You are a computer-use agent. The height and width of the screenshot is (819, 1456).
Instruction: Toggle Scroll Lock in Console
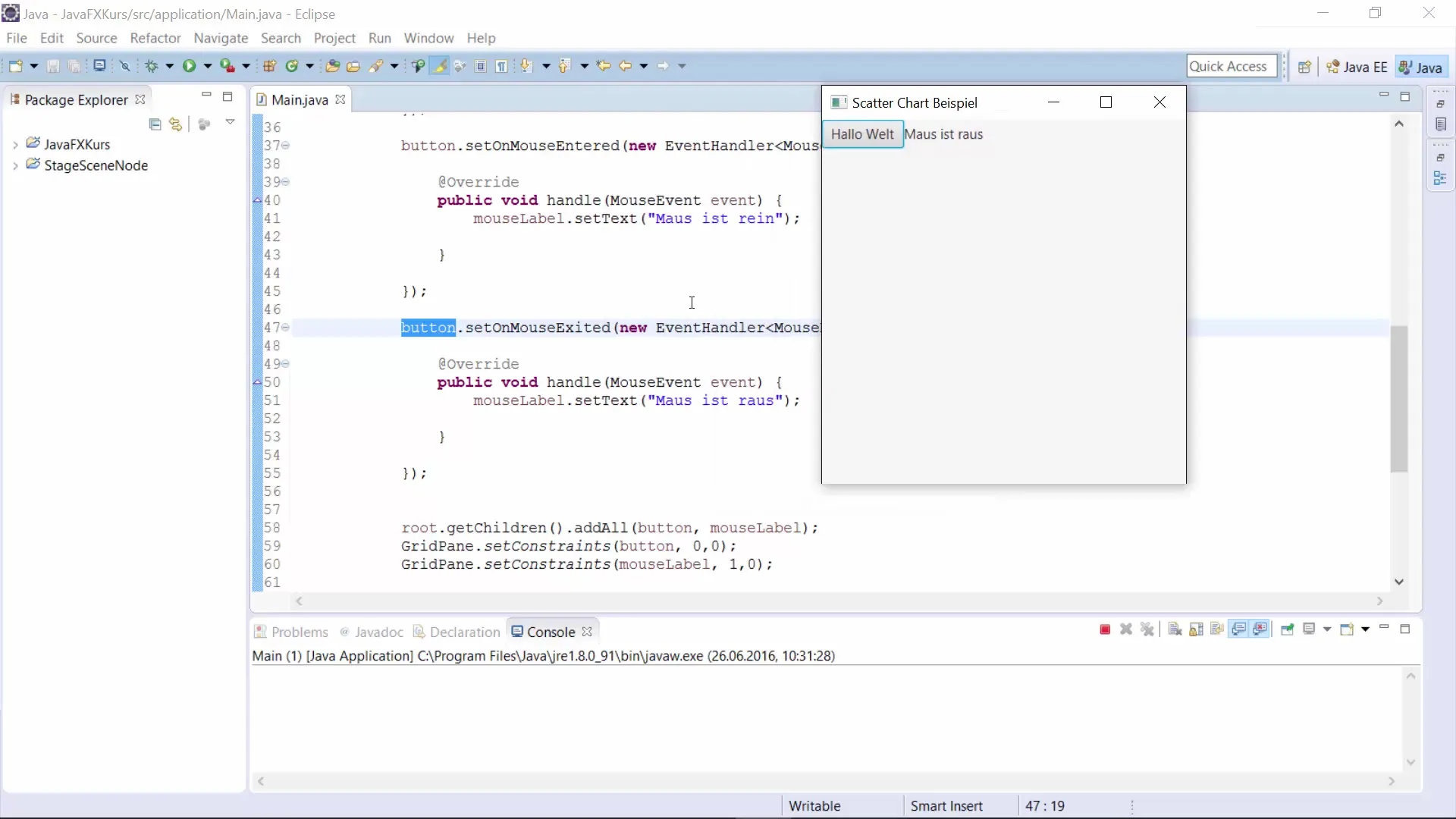coord(1196,629)
